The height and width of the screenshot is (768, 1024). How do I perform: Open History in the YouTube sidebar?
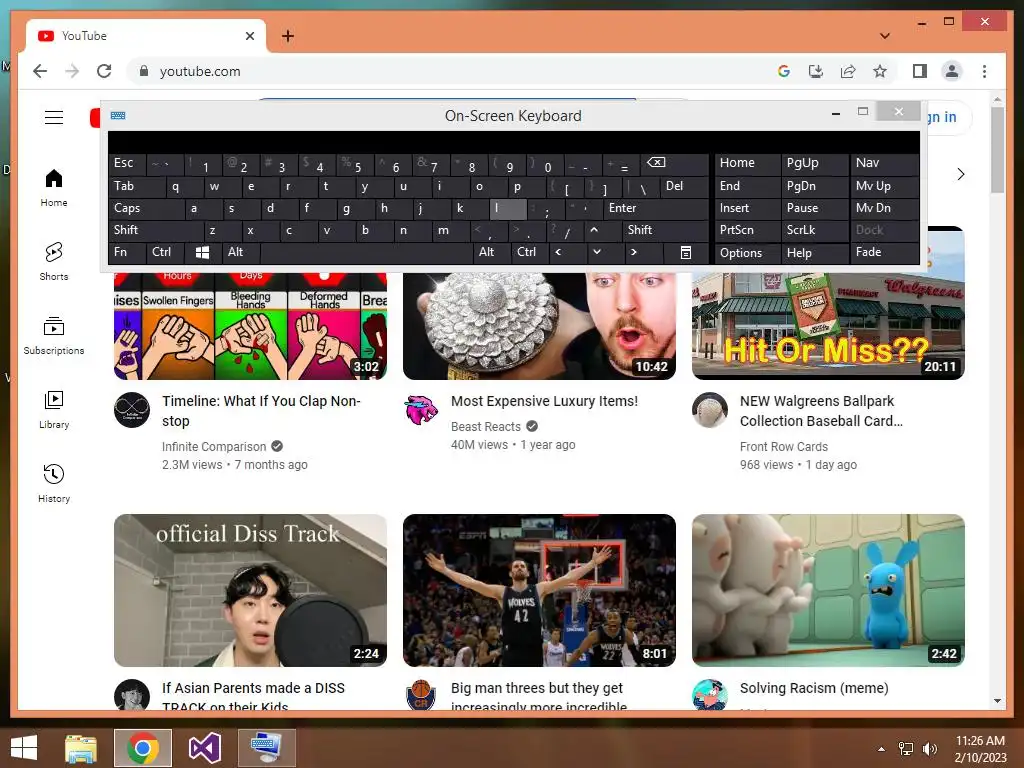pyautogui.click(x=54, y=483)
